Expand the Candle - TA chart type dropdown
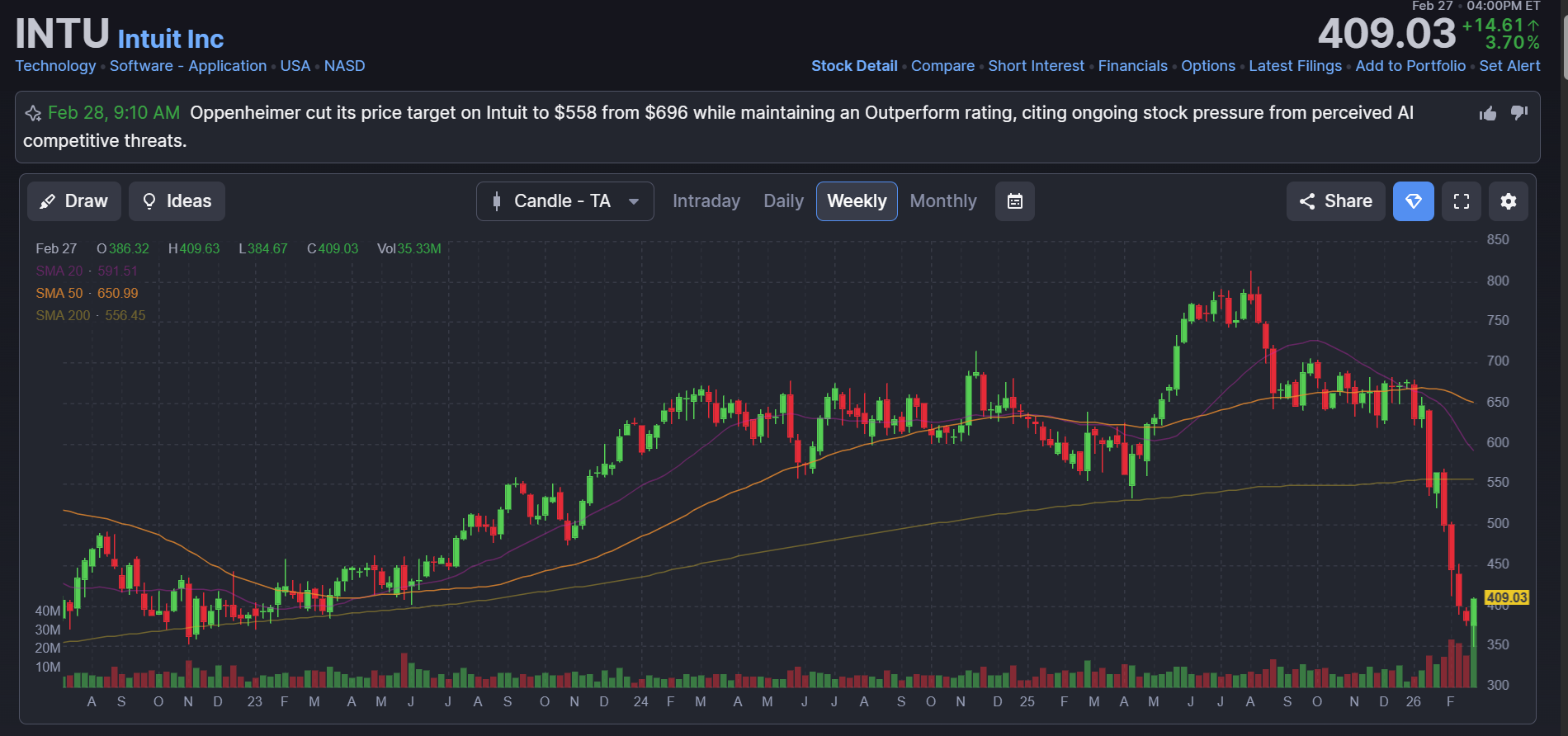The height and width of the screenshot is (736, 1568). pos(565,201)
